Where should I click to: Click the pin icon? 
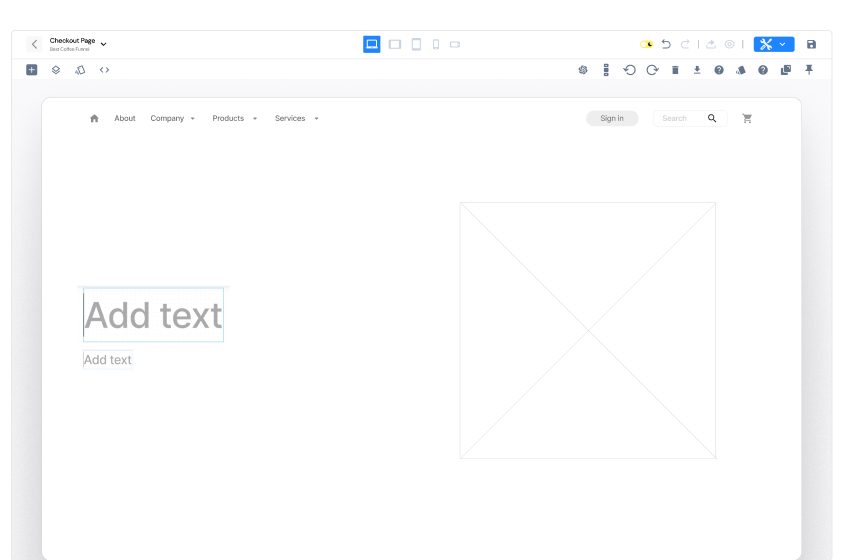[809, 69]
